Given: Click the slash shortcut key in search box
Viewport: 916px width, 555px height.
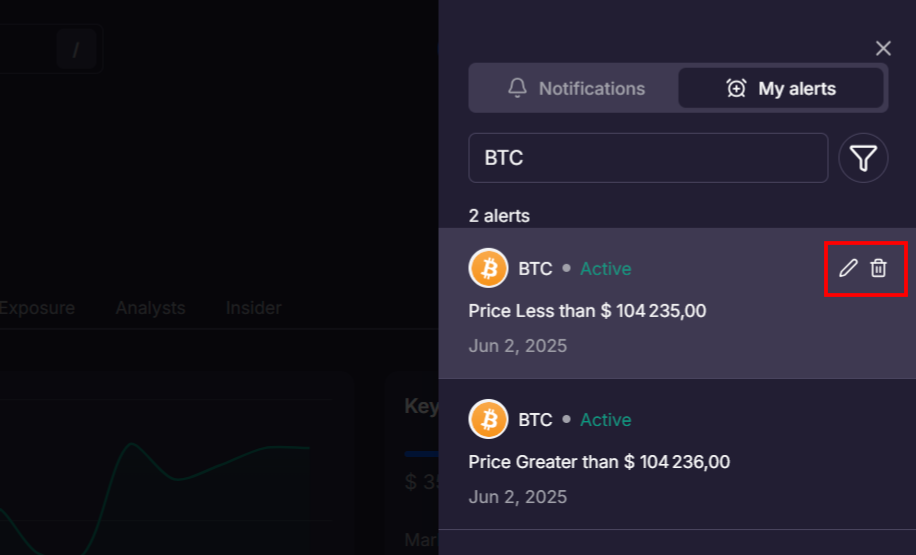Looking at the screenshot, I should pyautogui.click(x=76, y=49).
